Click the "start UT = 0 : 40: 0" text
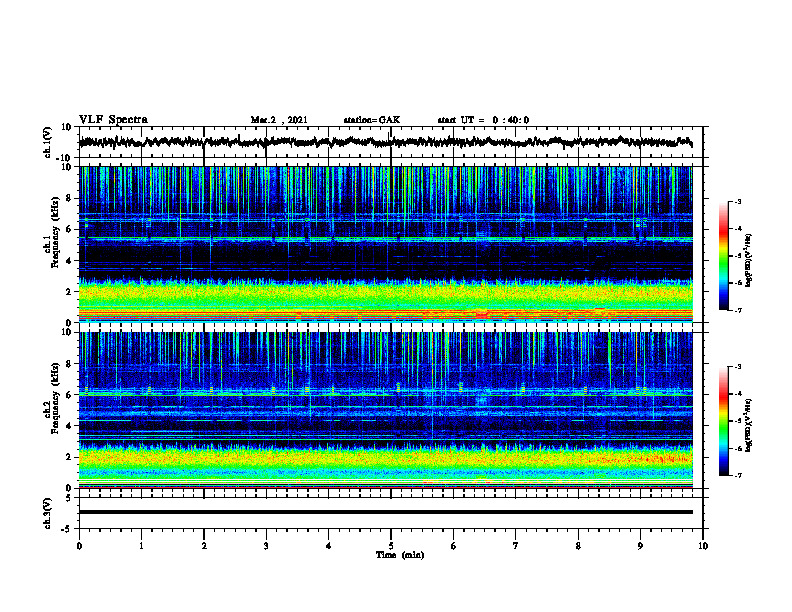792x612 pixels. click(483, 120)
